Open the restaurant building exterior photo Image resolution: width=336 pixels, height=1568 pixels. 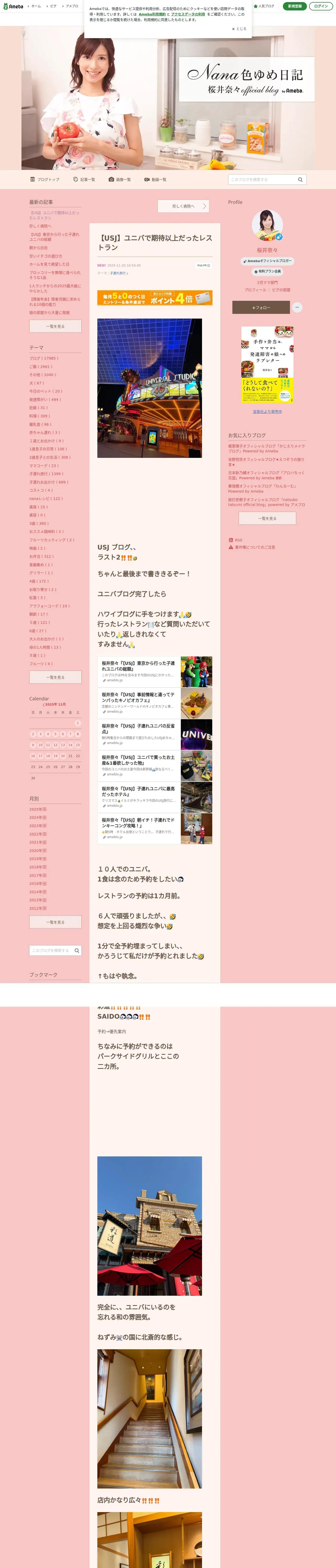(x=149, y=1226)
